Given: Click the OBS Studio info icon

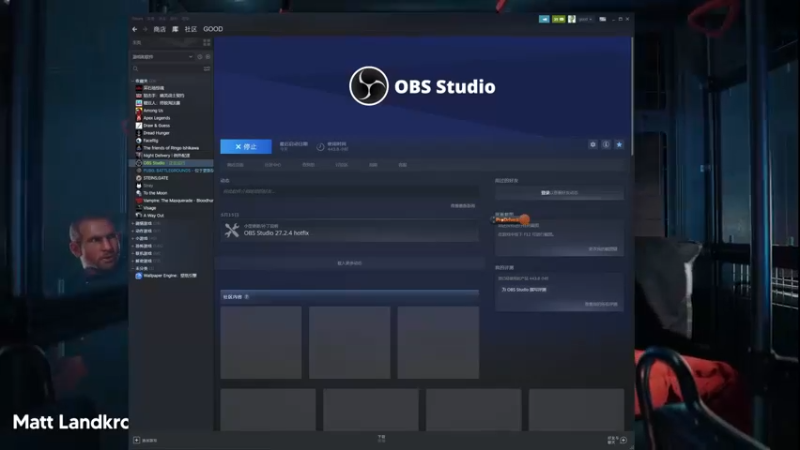Looking at the screenshot, I should tap(606, 145).
